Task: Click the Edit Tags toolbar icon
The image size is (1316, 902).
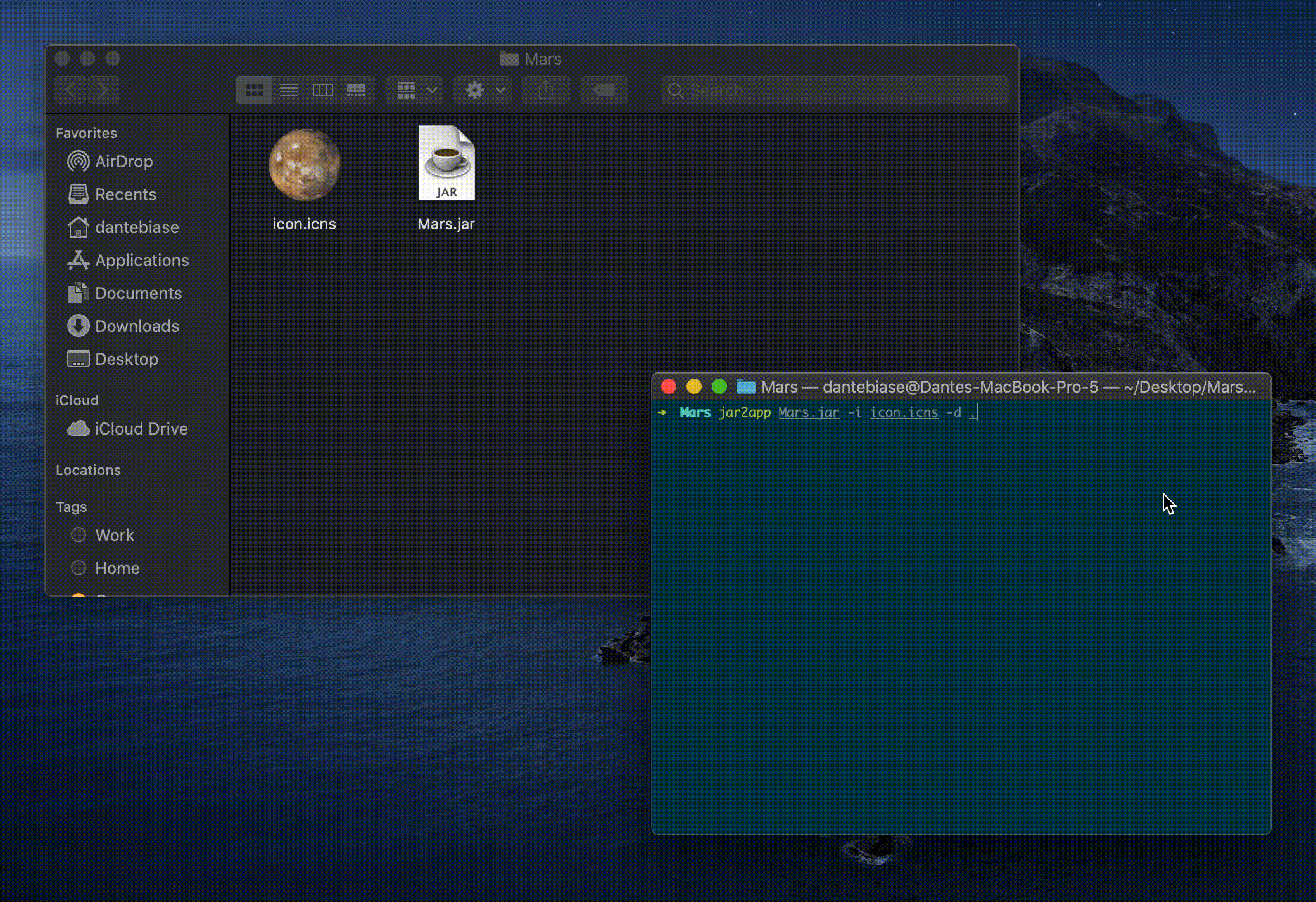Action: tap(604, 91)
